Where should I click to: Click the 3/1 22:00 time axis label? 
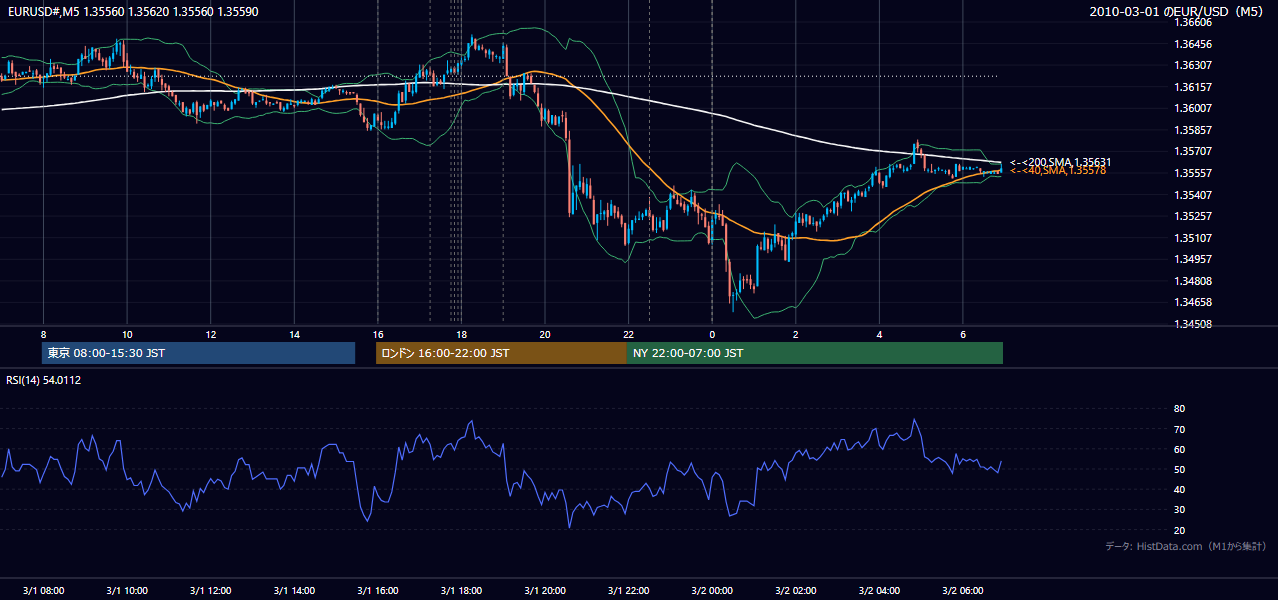tap(628, 591)
